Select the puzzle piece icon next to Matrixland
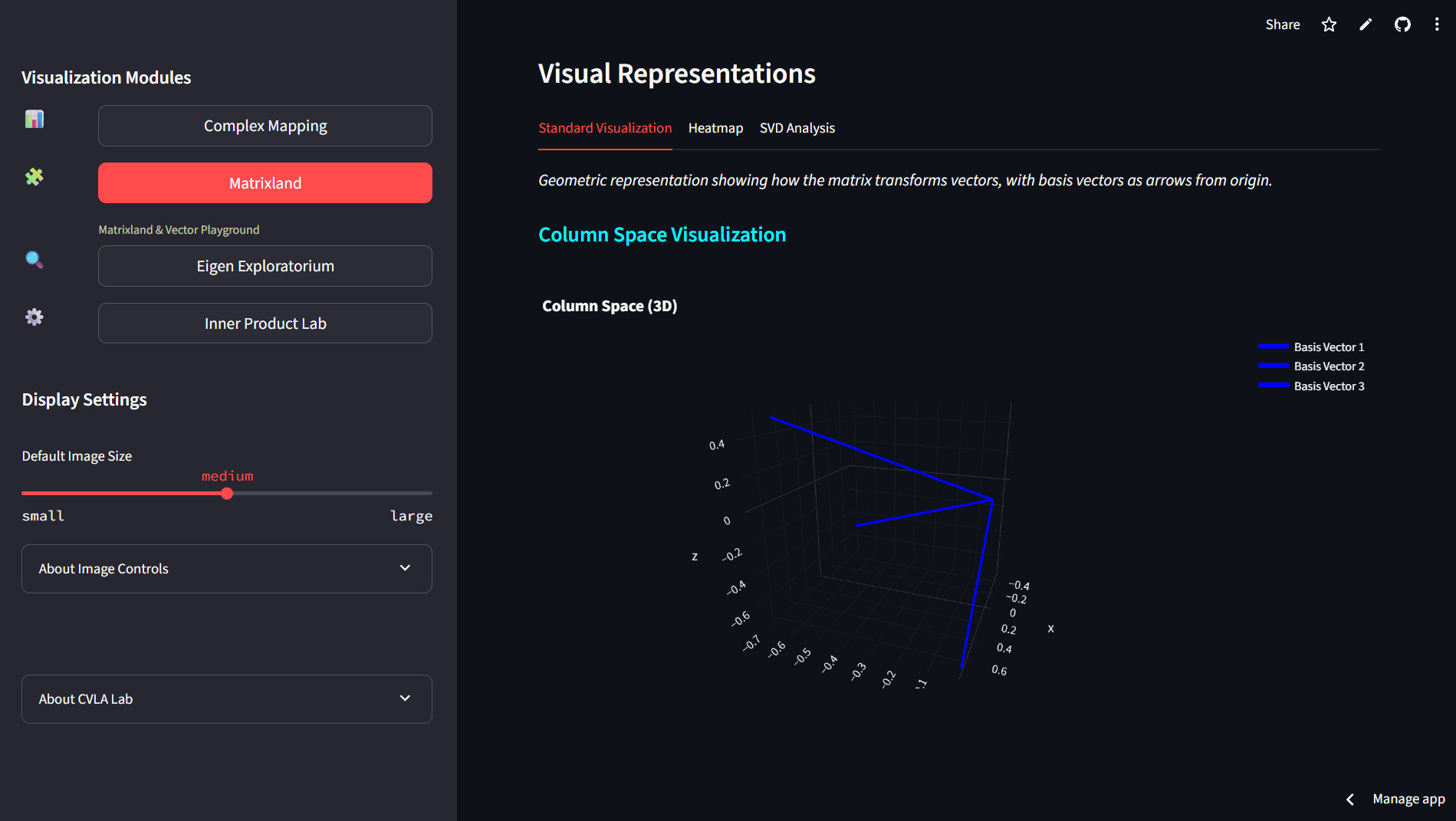Viewport: 1456px width, 821px height. [34, 178]
